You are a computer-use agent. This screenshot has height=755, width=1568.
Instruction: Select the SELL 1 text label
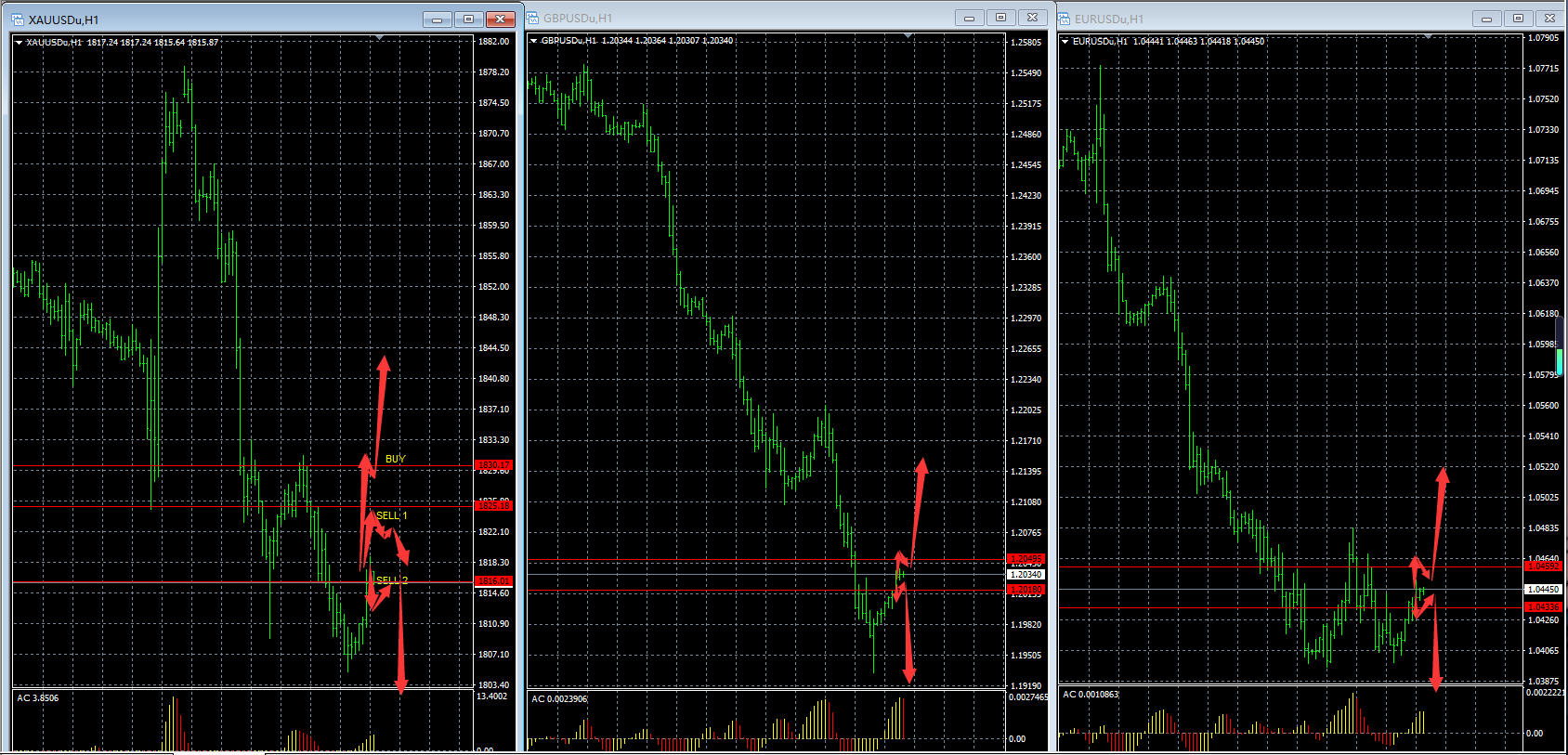pos(391,515)
